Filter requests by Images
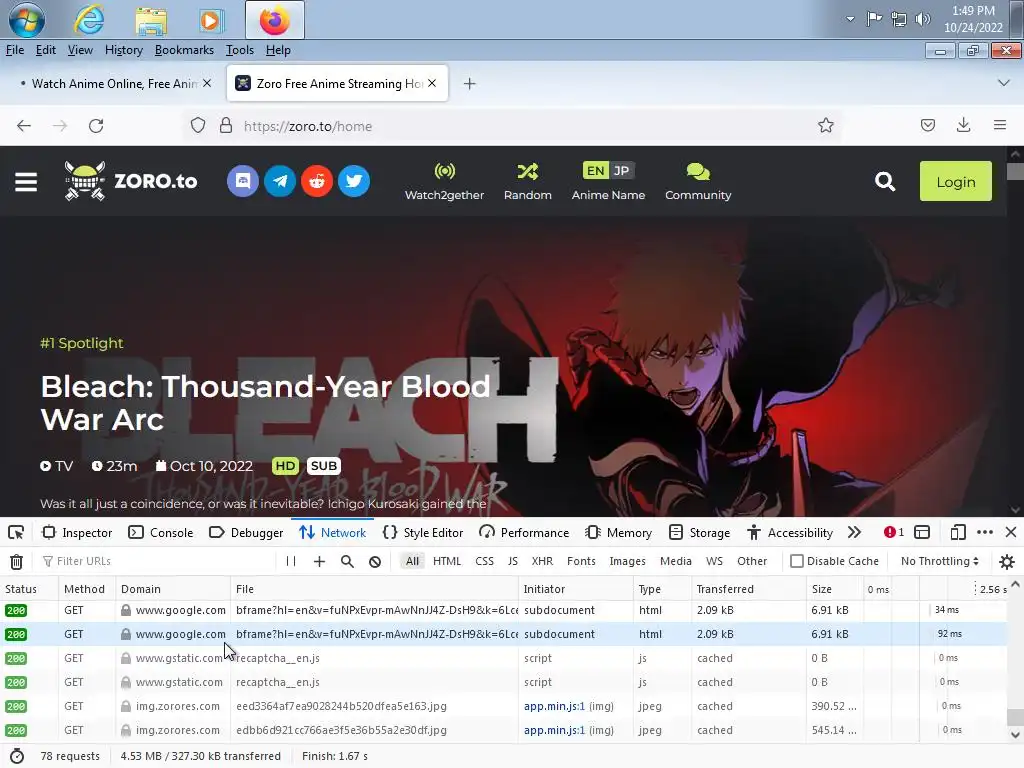 pyautogui.click(x=627, y=562)
